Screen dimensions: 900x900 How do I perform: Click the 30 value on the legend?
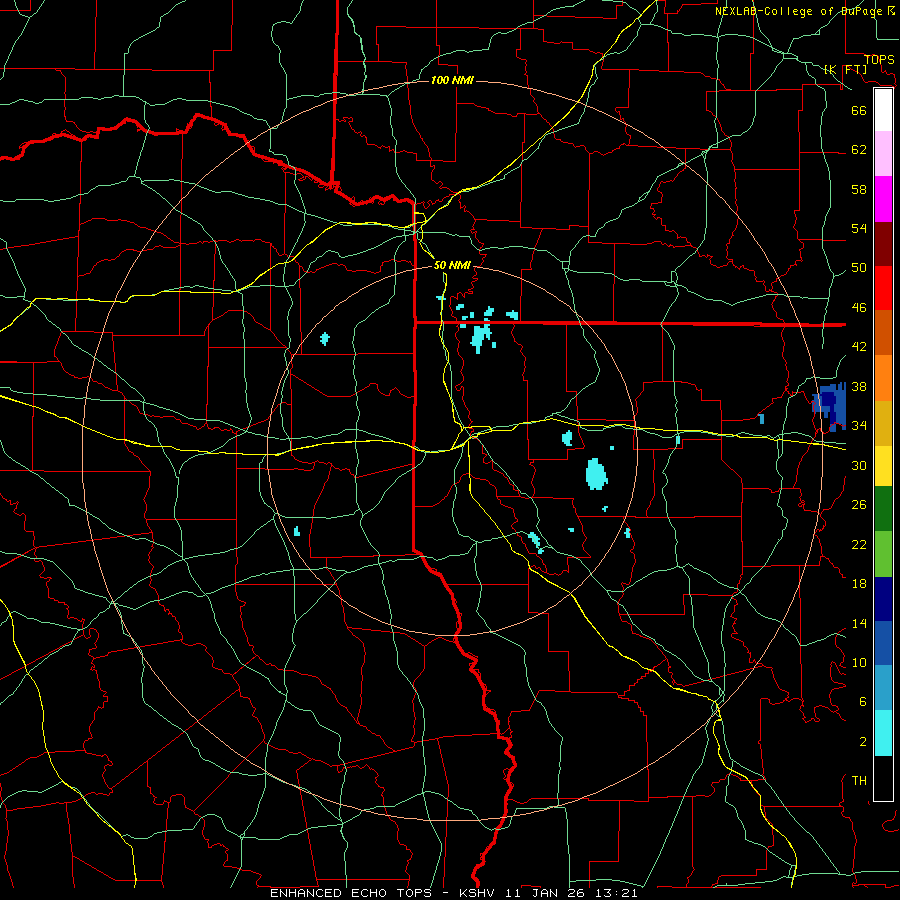pos(859,465)
